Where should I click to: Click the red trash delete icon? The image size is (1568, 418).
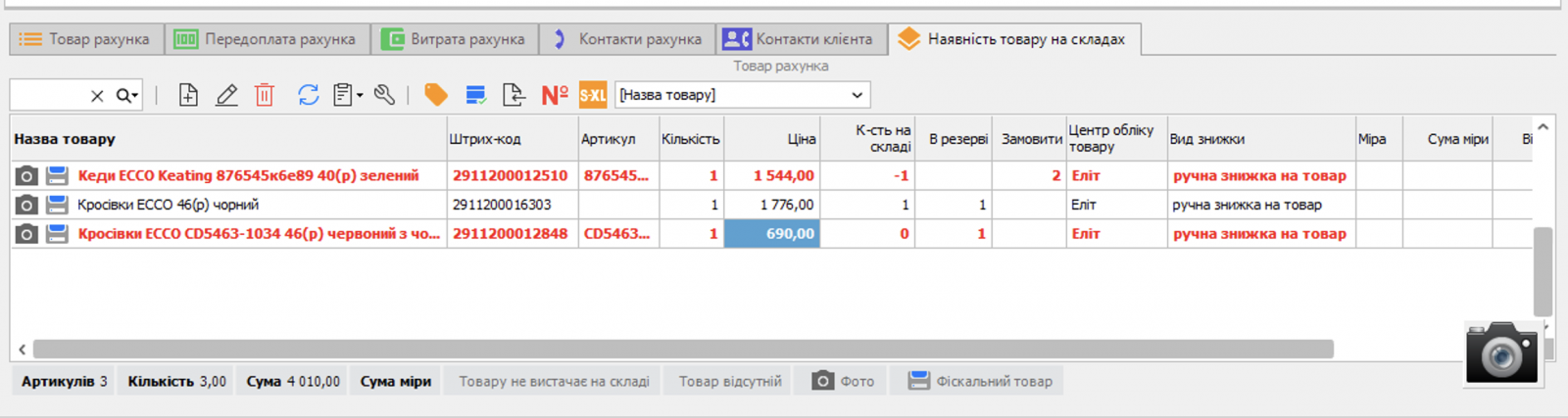(265, 95)
